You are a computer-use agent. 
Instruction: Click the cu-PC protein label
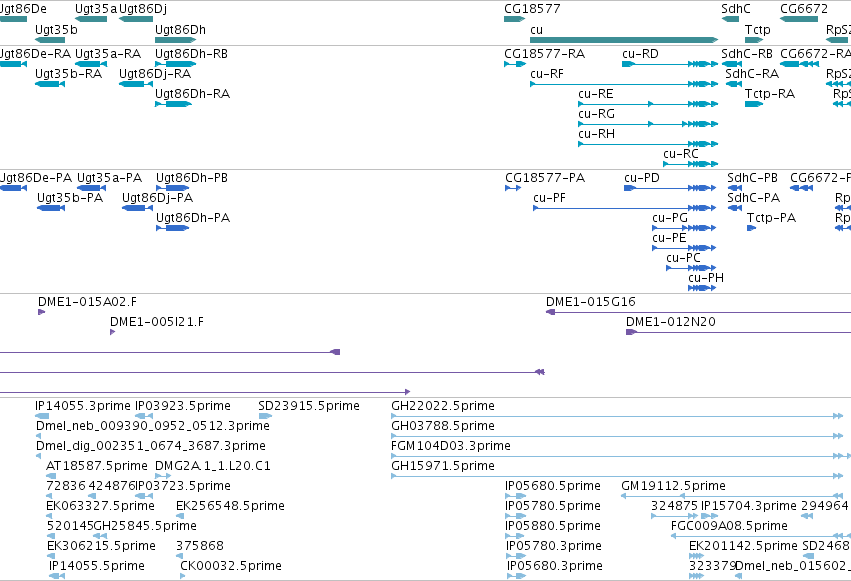click(683, 258)
